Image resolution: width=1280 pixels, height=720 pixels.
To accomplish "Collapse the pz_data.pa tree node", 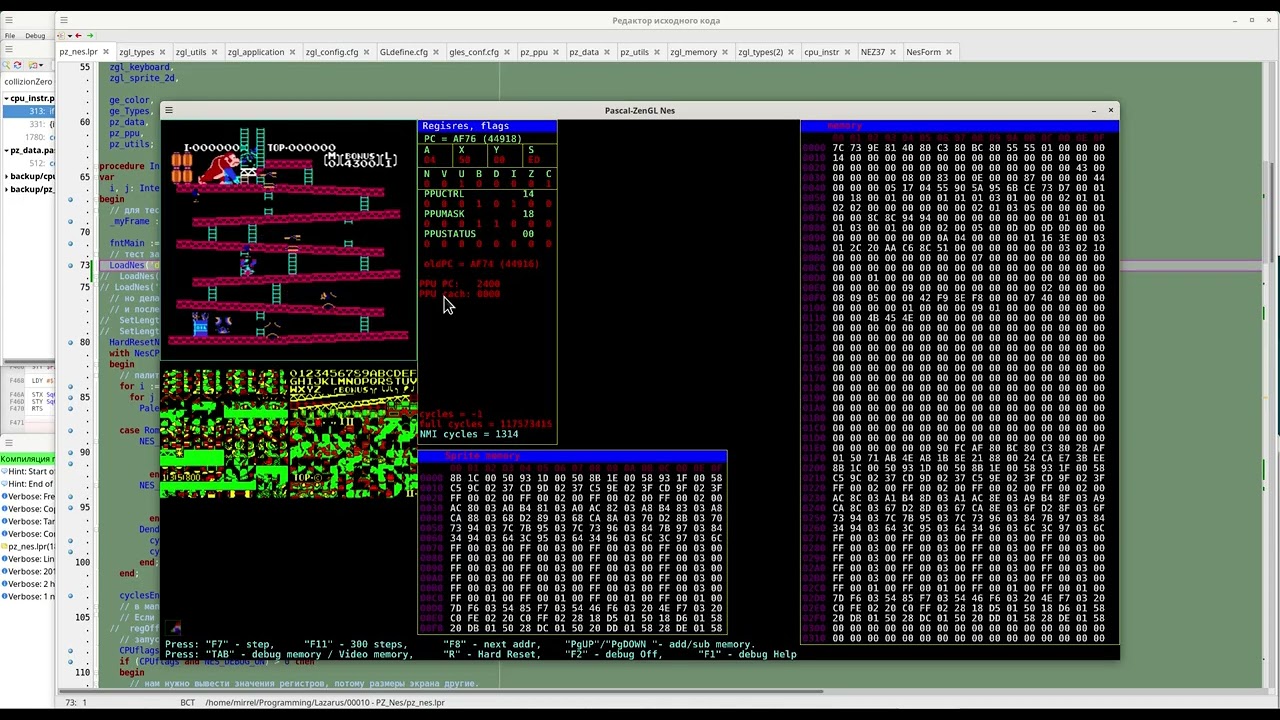I will point(5,150).
